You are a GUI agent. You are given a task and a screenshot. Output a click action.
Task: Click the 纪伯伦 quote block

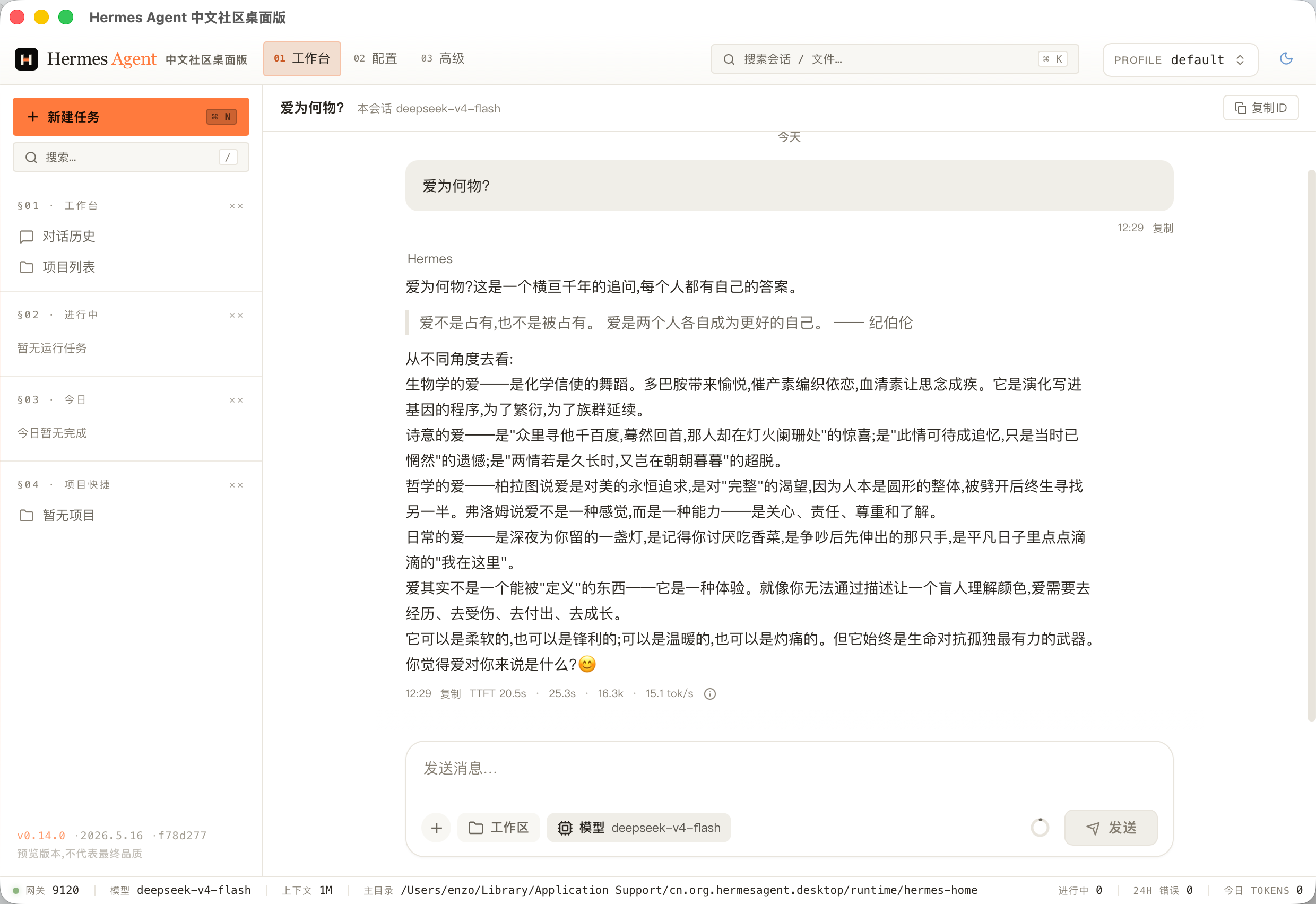(x=660, y=323)
